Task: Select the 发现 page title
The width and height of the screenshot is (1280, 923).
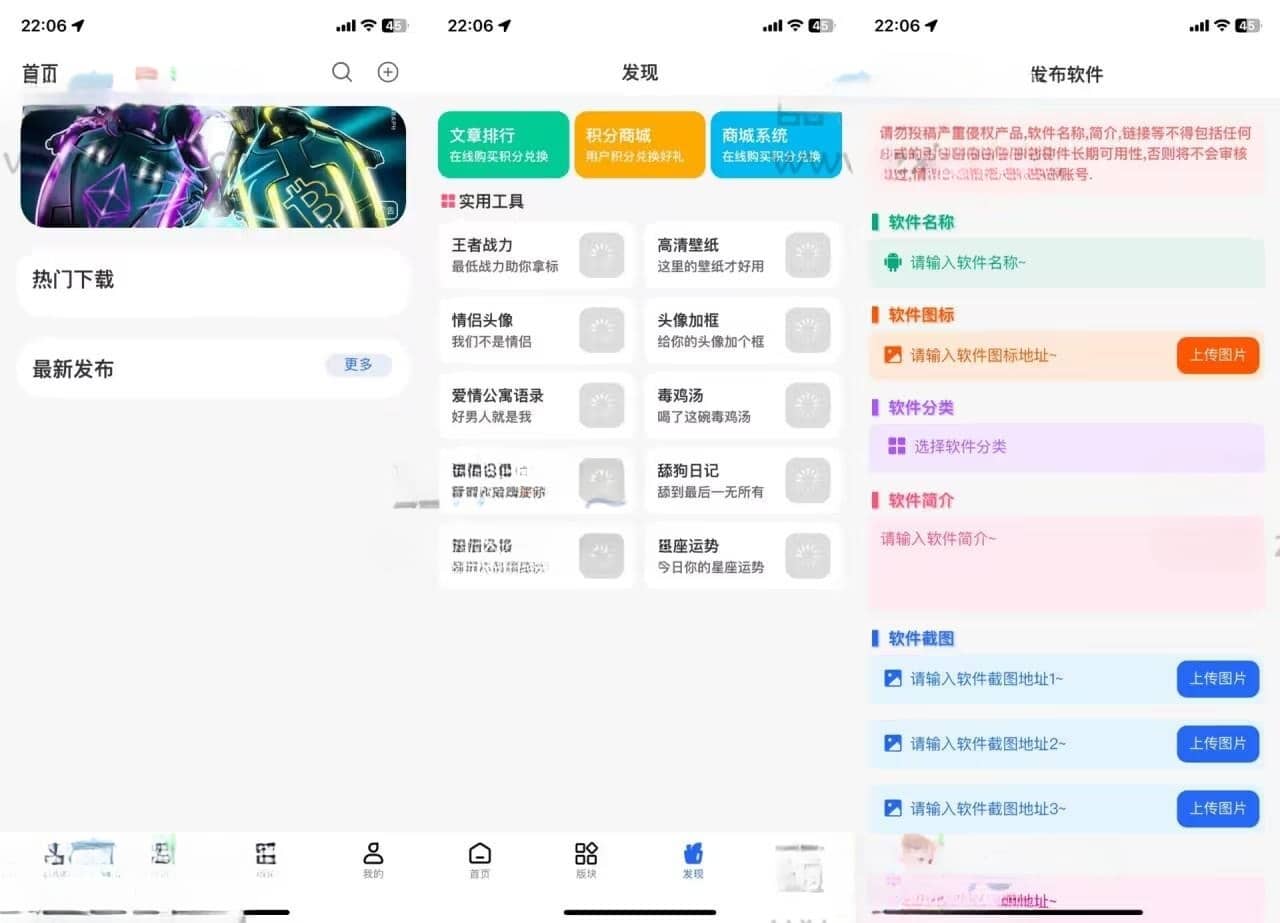Action: [x=640, y=72]
